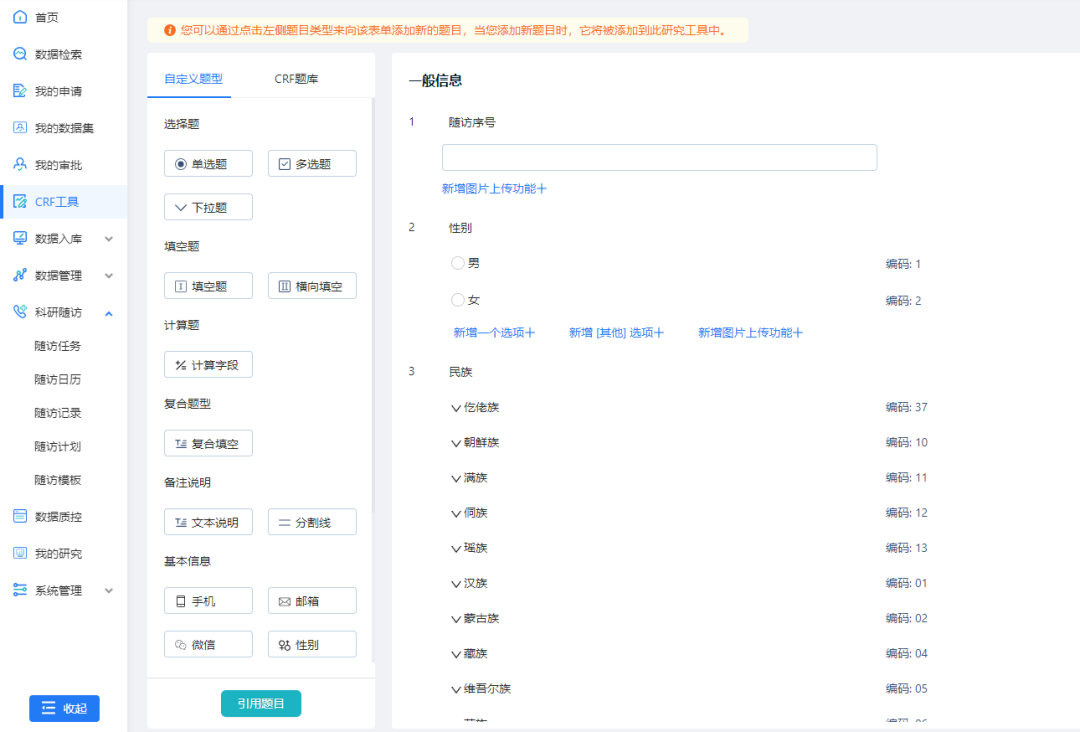Click the question type panel scrollbar
The image size is (1080, 732).
point(374,300)
